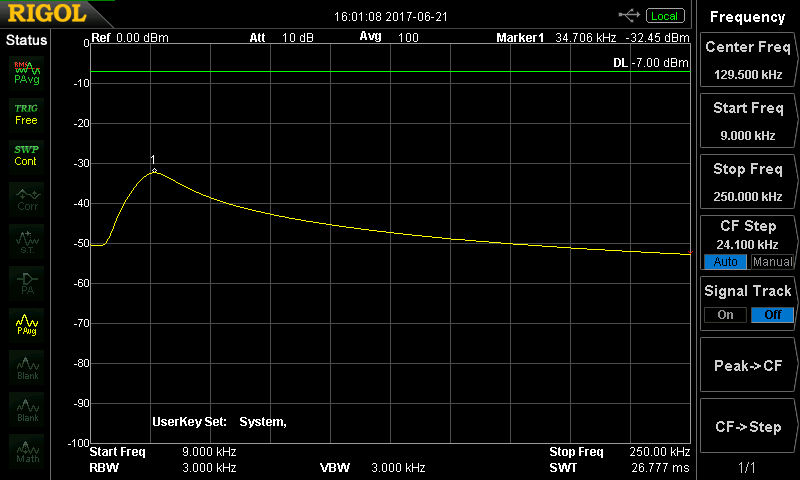Click the 1/1 menu page indicator
The width and height of the screenshot is (800, 480).
747,467
